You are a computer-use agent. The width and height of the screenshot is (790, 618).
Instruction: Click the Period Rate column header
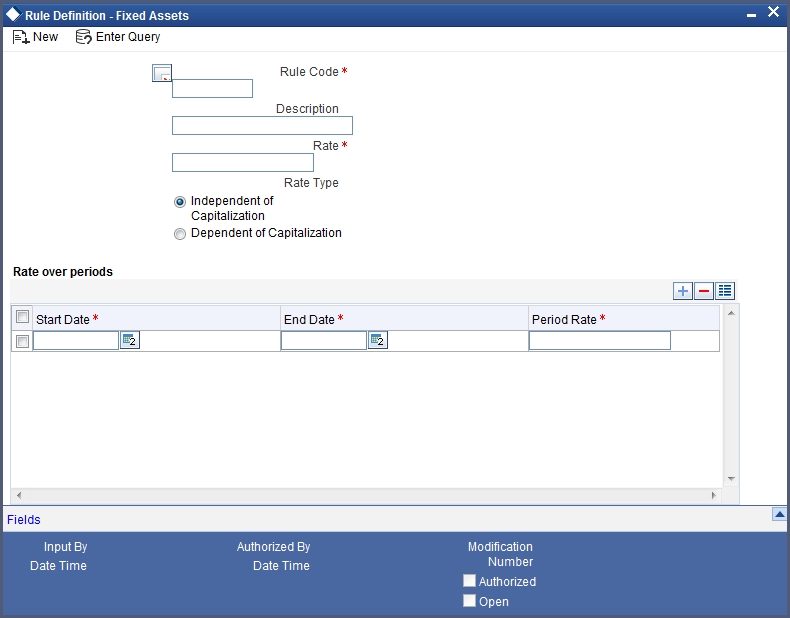(x=624, y=319)
